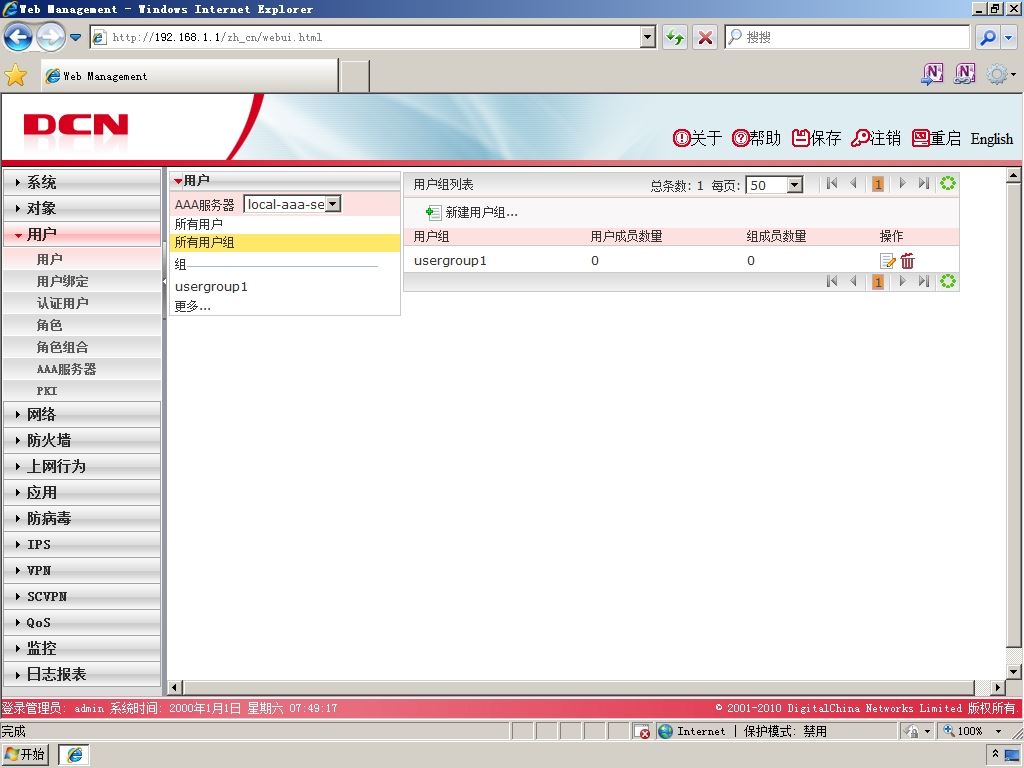Viewport: 1024px width, 768px height.
Task: Click the DCN logo
Action: coord(76,125)
